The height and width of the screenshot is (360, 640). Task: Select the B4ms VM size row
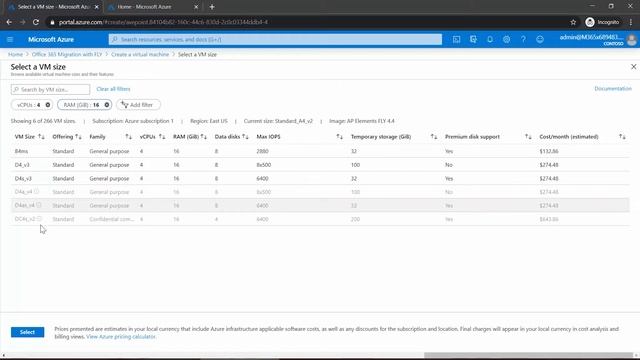tap(320, 151)
